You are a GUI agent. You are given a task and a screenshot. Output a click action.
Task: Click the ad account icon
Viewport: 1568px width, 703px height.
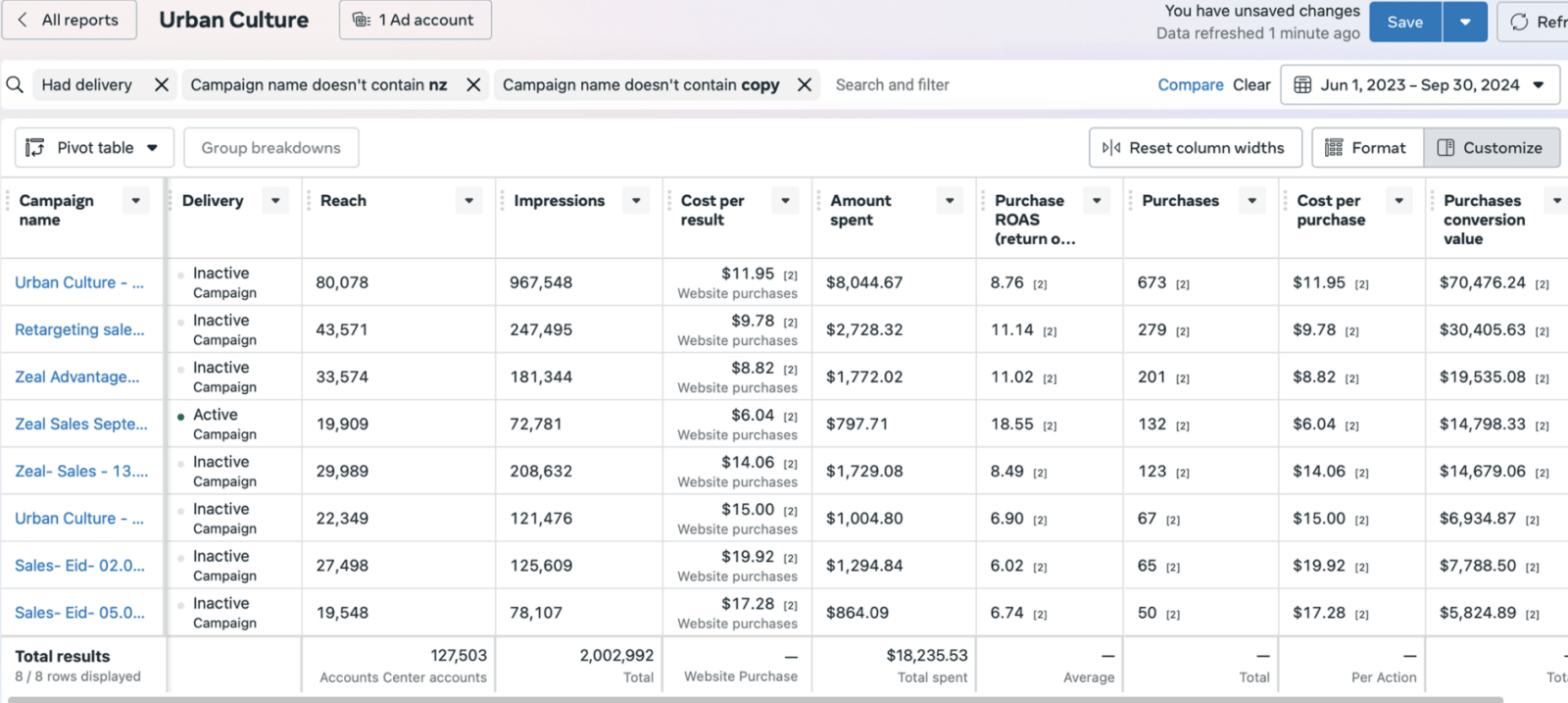(361, 20)
